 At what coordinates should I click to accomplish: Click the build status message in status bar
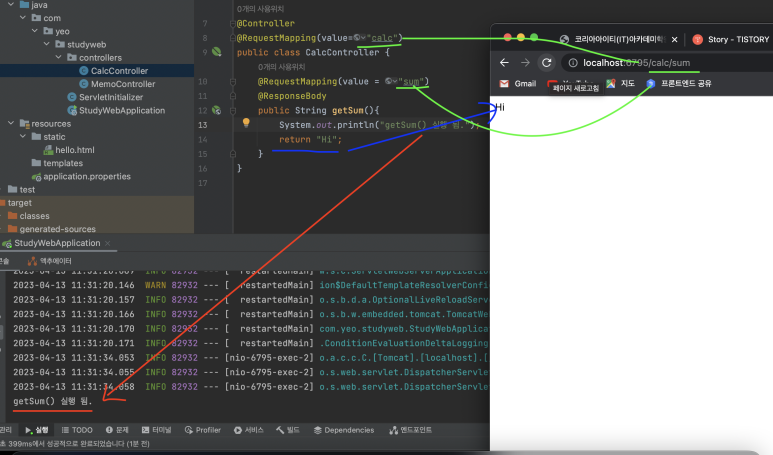tap(75, 444)
